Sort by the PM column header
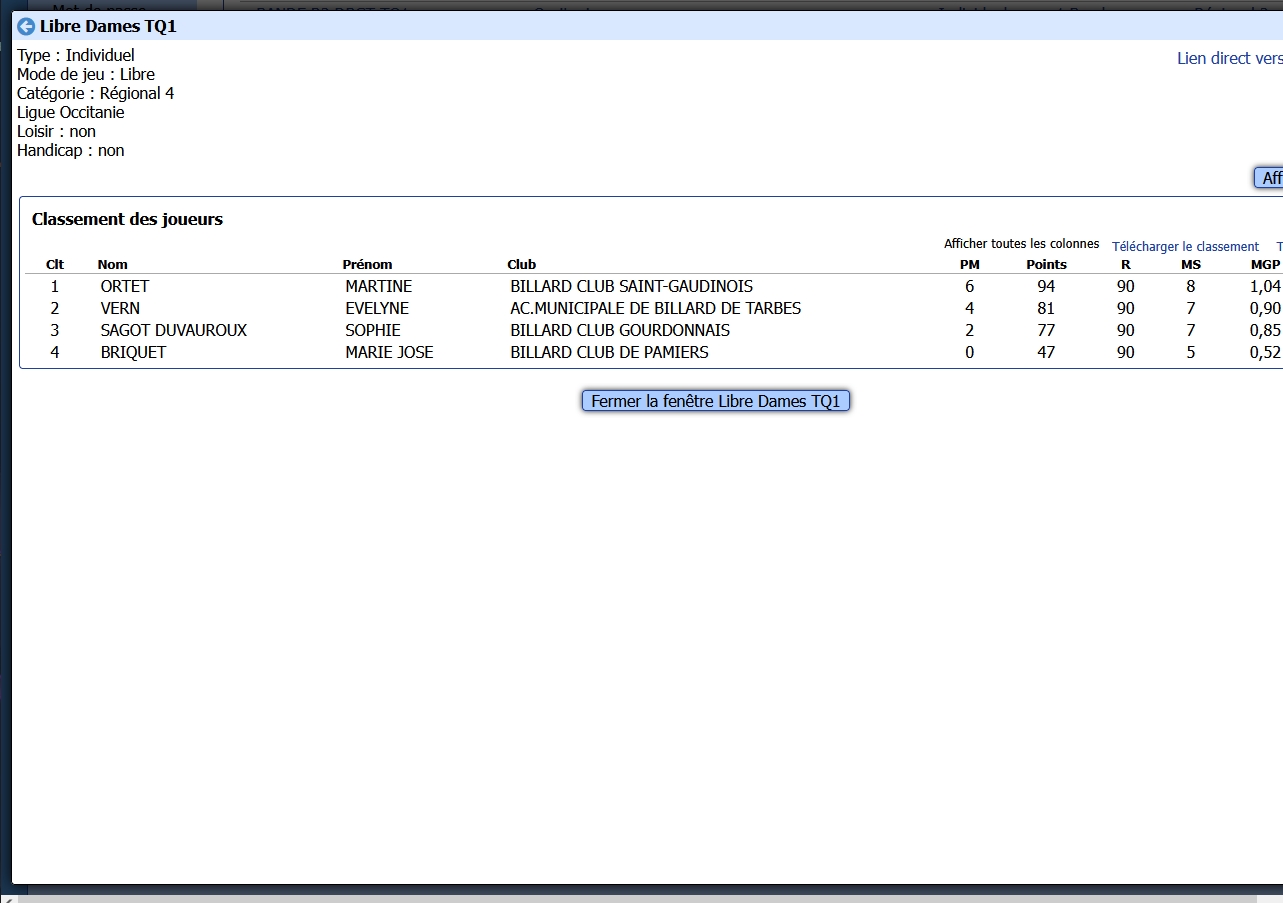 [969, 264]
